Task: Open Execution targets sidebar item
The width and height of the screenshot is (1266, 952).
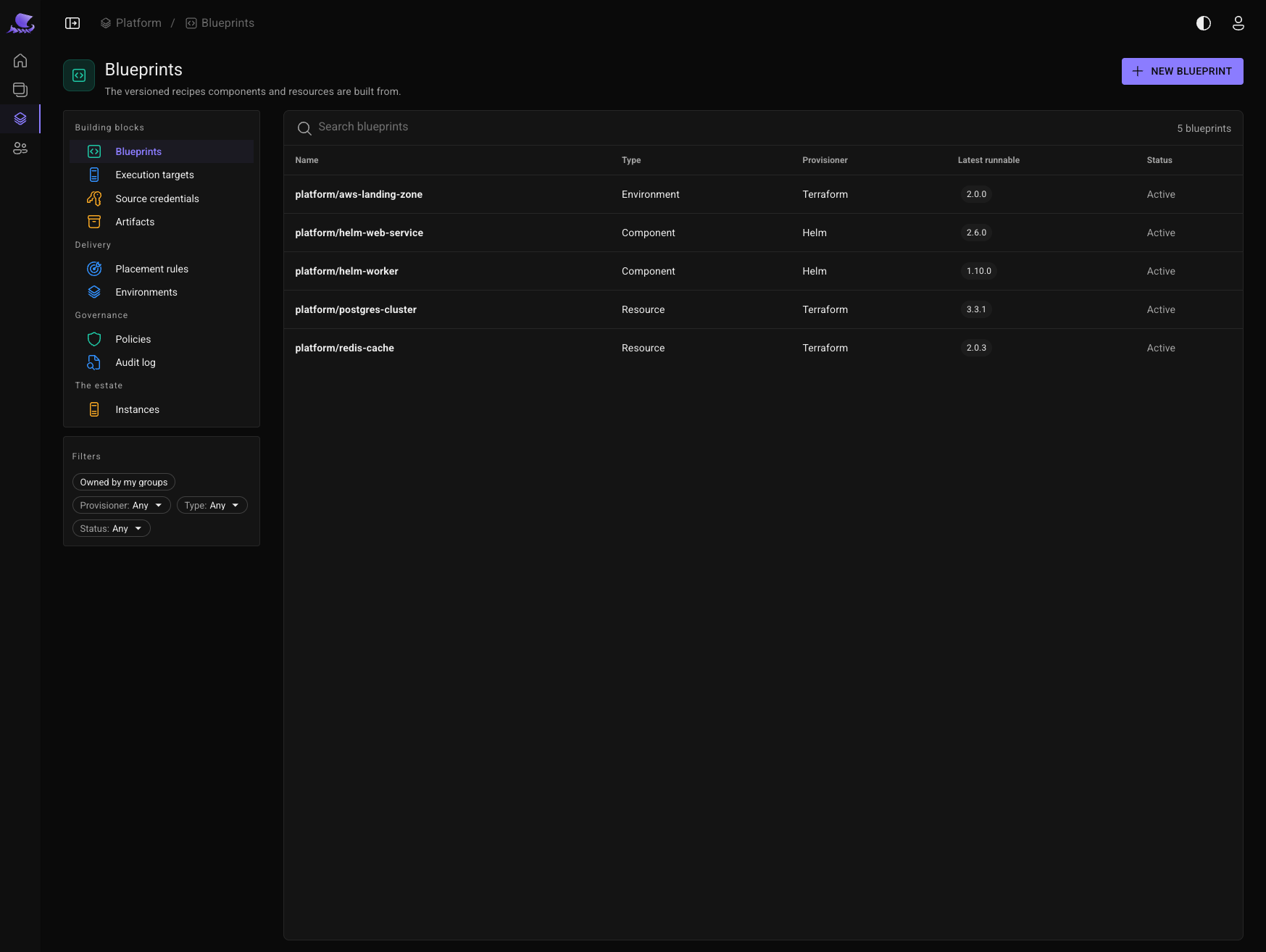Action: [162, 175]
